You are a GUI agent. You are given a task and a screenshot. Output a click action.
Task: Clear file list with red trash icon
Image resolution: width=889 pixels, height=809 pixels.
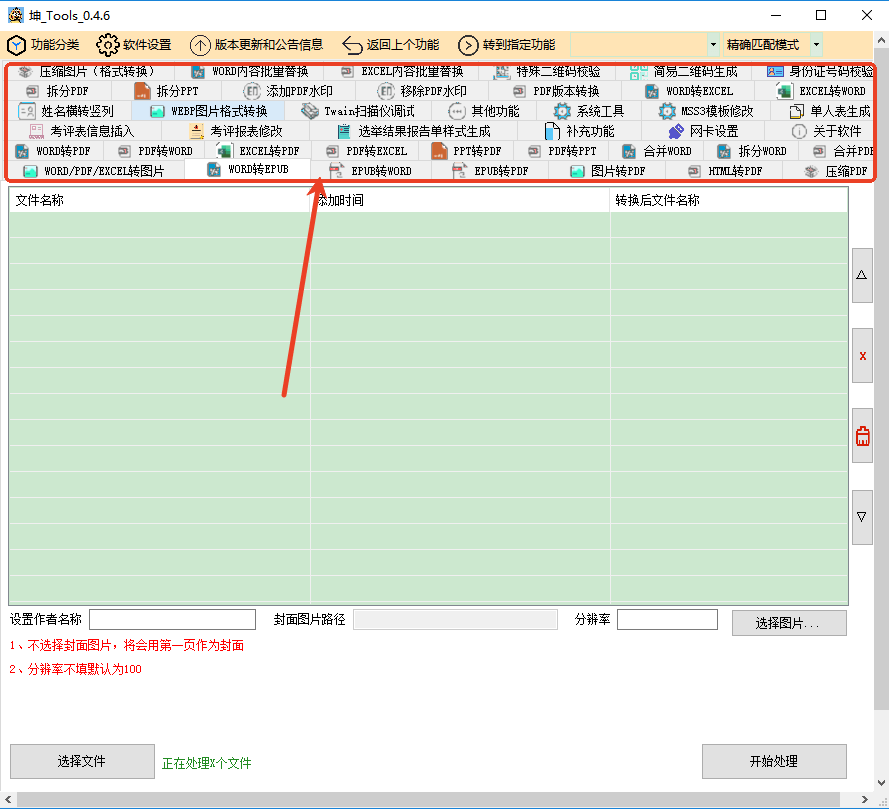pos(862,436)
